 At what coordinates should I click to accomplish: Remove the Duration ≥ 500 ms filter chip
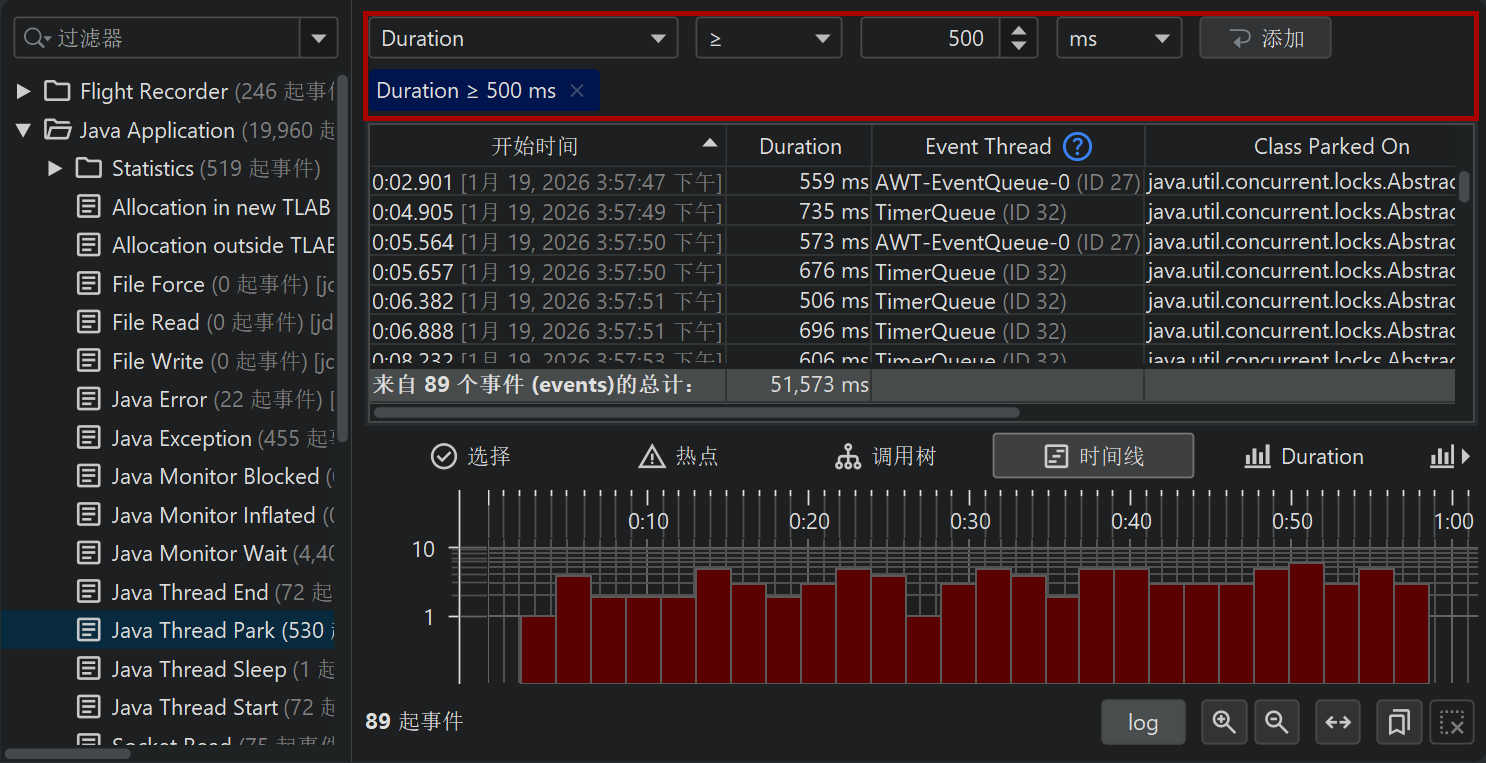(x=577, y=91)
